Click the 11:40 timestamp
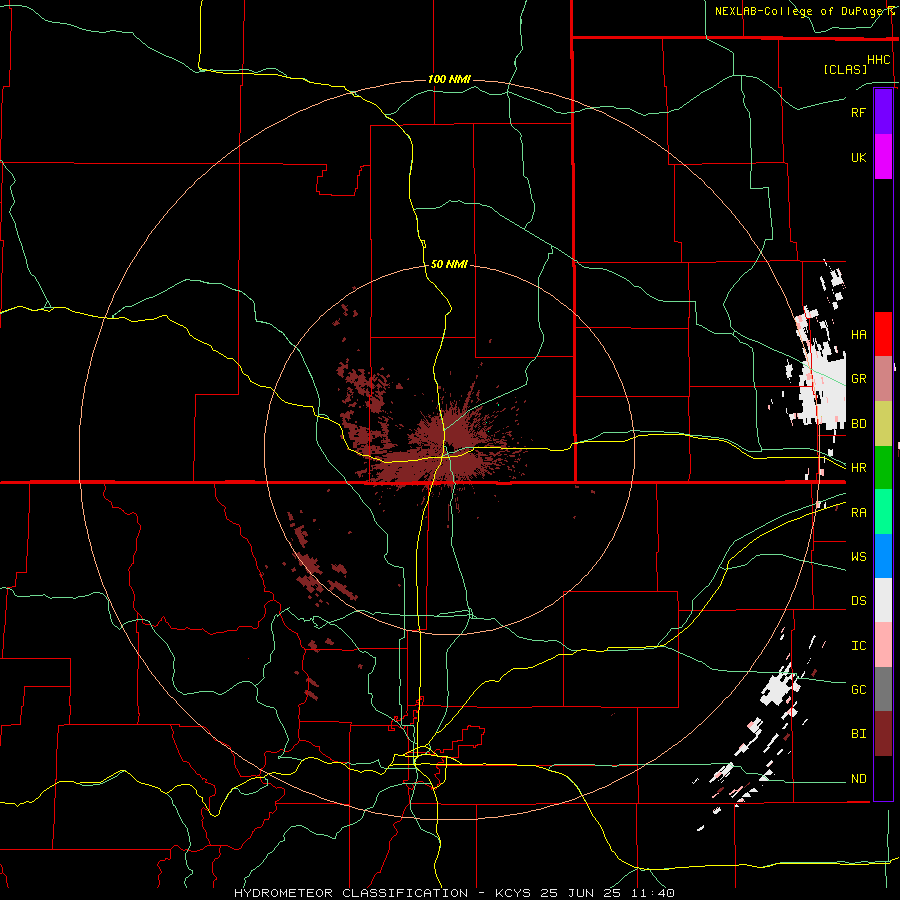The image size is (900, 900). (651, 893)
